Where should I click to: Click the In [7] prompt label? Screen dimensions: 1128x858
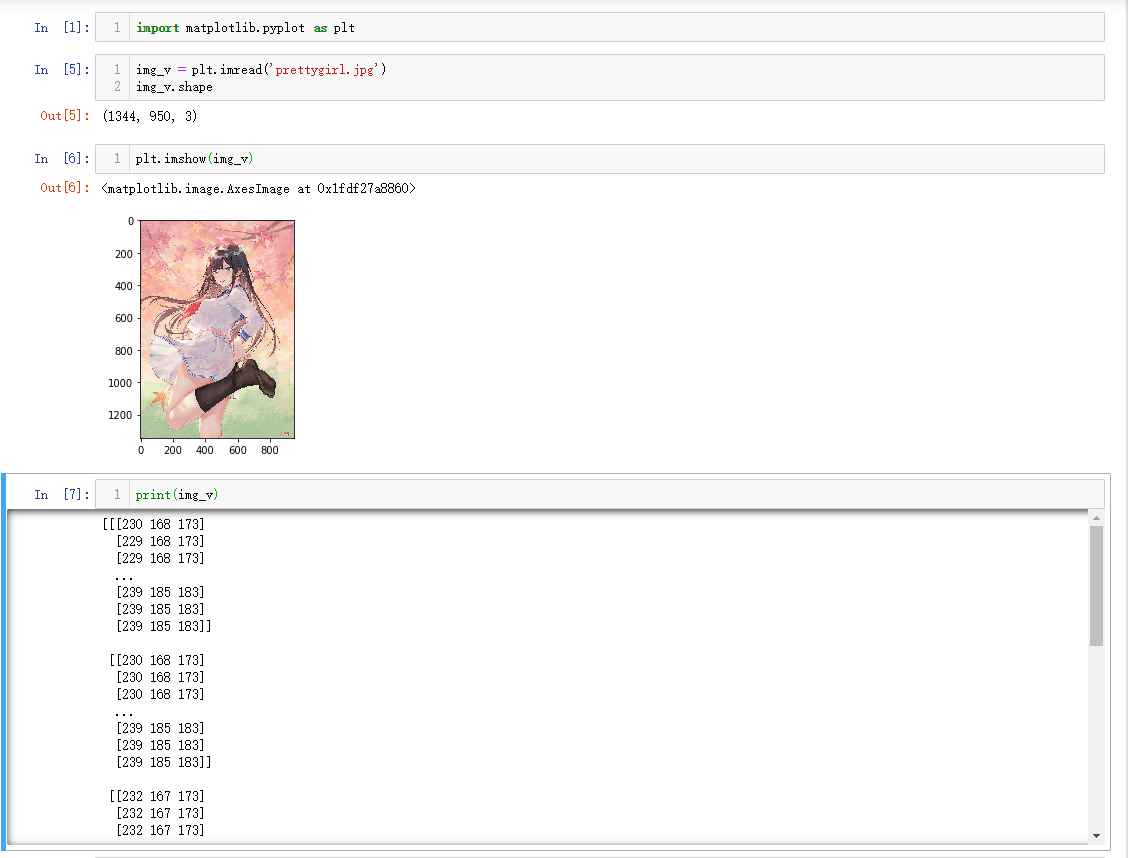(60, 494)
